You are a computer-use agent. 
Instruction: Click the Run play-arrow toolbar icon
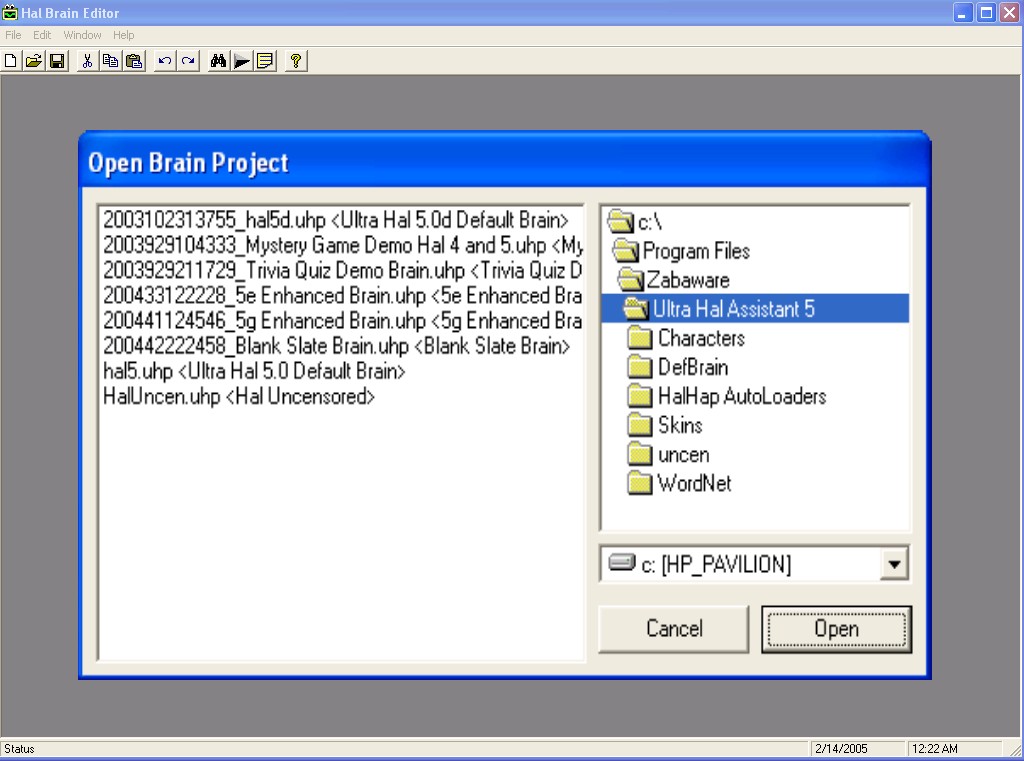[242, 61]
